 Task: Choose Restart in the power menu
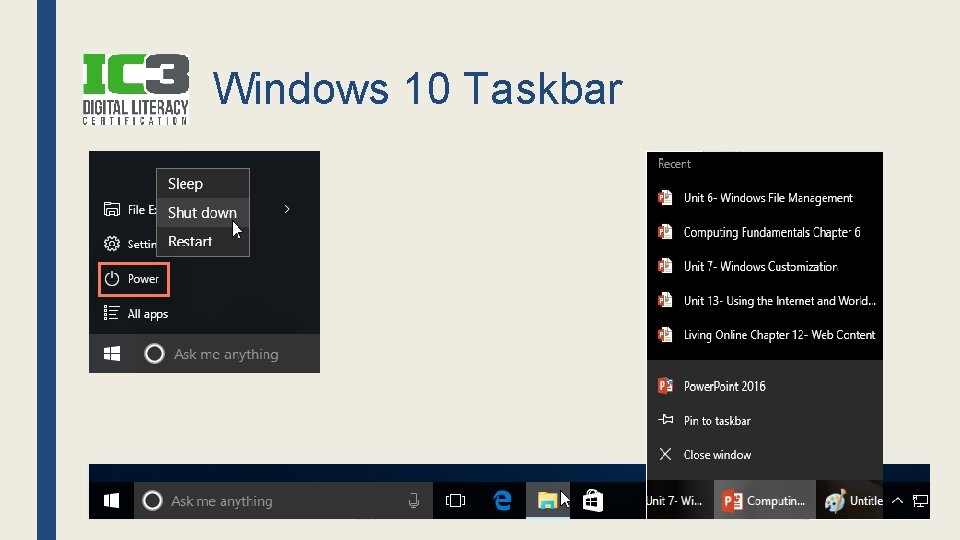point(203,241)
